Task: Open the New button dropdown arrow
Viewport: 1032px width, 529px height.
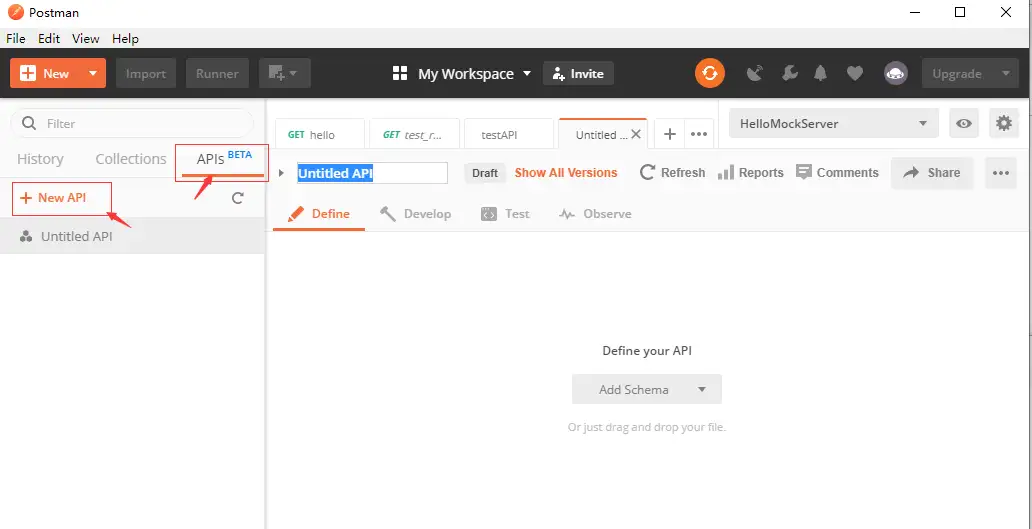Action: 93,73
